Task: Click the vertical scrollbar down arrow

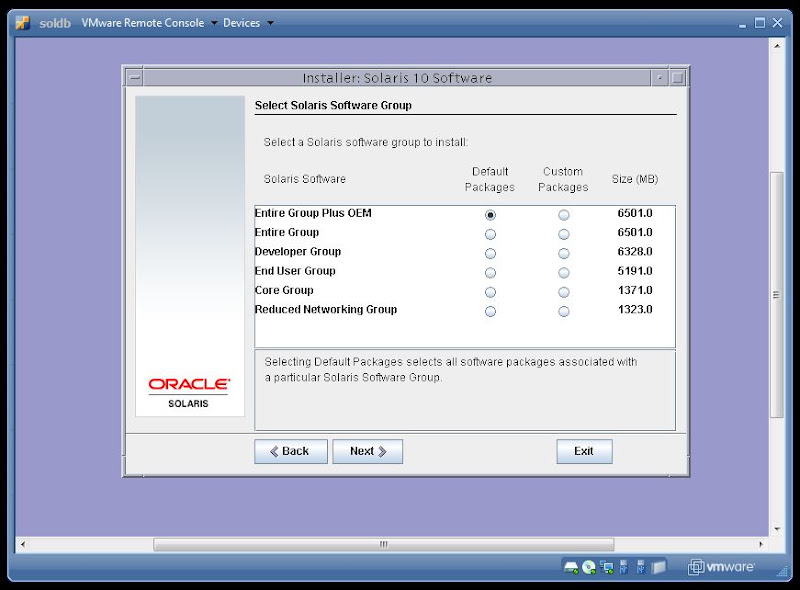Action: (777, 529)
